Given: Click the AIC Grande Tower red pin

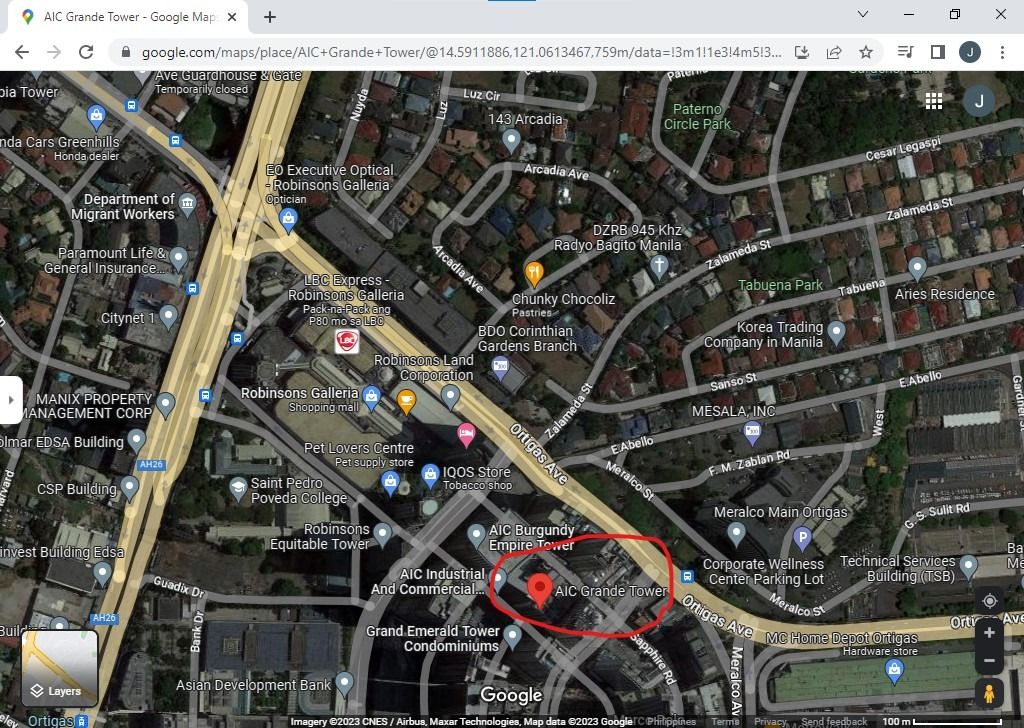Looking at the screenshot, I should [x=540, y=590].
